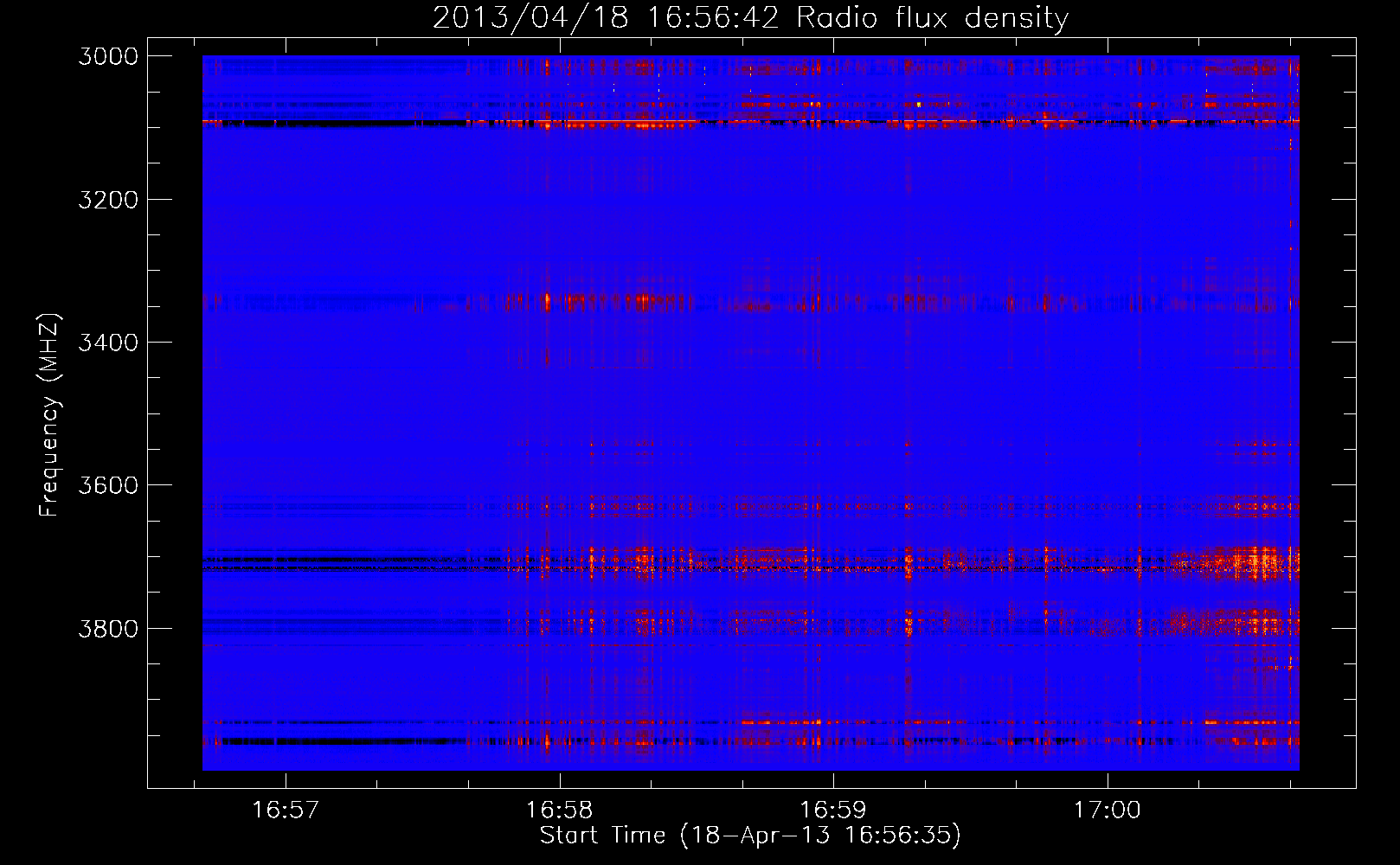Click the 3400 frequency tick label
This screenshot has height=865, width=1400.
click(x=108, y=343)
